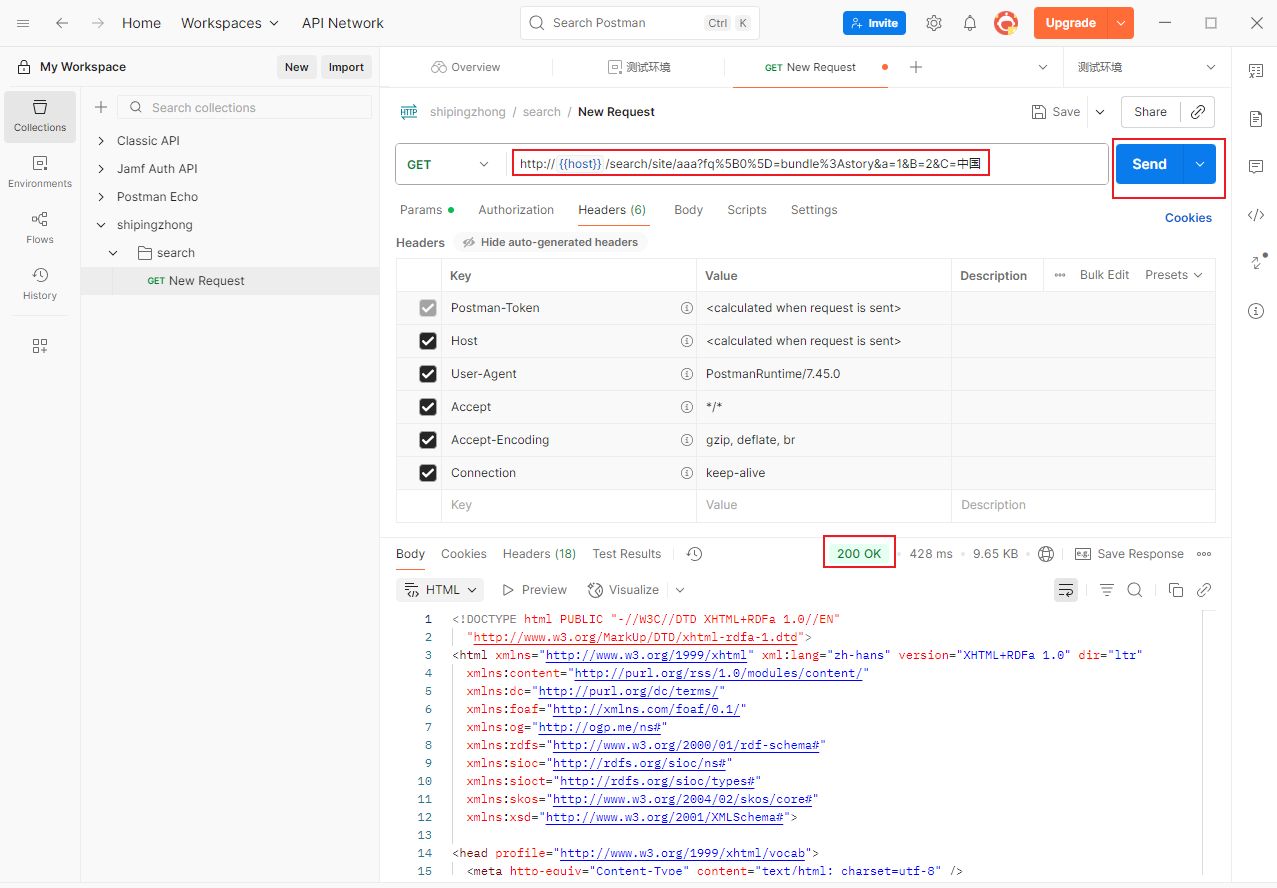Screen dimensions: 1277x888
Task: Open the HTML response format dropdown
Action: point(441,590)
